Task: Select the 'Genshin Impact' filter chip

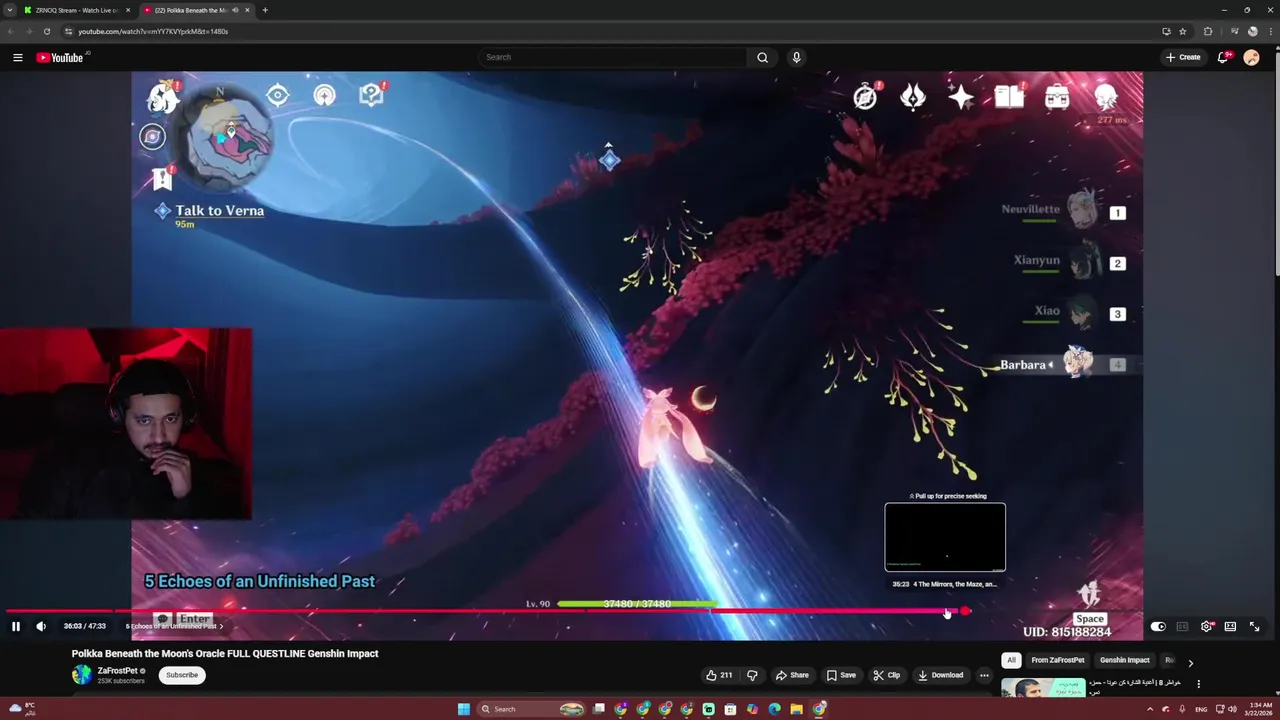Action: (1125, 660)
